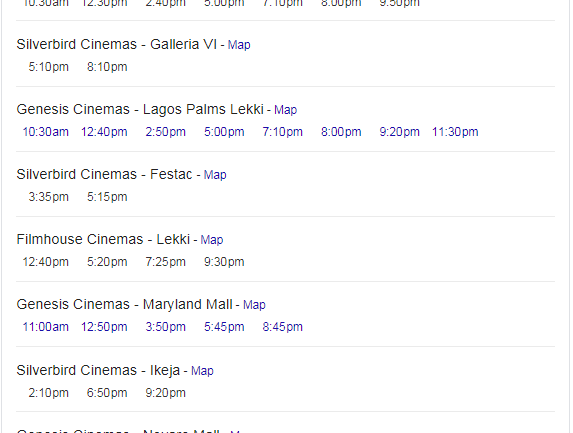The height and width of the screenshot is (433, 573).
Task: Open Map link for Silverbird Cinemas Galleria VI
Action: (x=239, y=45)
